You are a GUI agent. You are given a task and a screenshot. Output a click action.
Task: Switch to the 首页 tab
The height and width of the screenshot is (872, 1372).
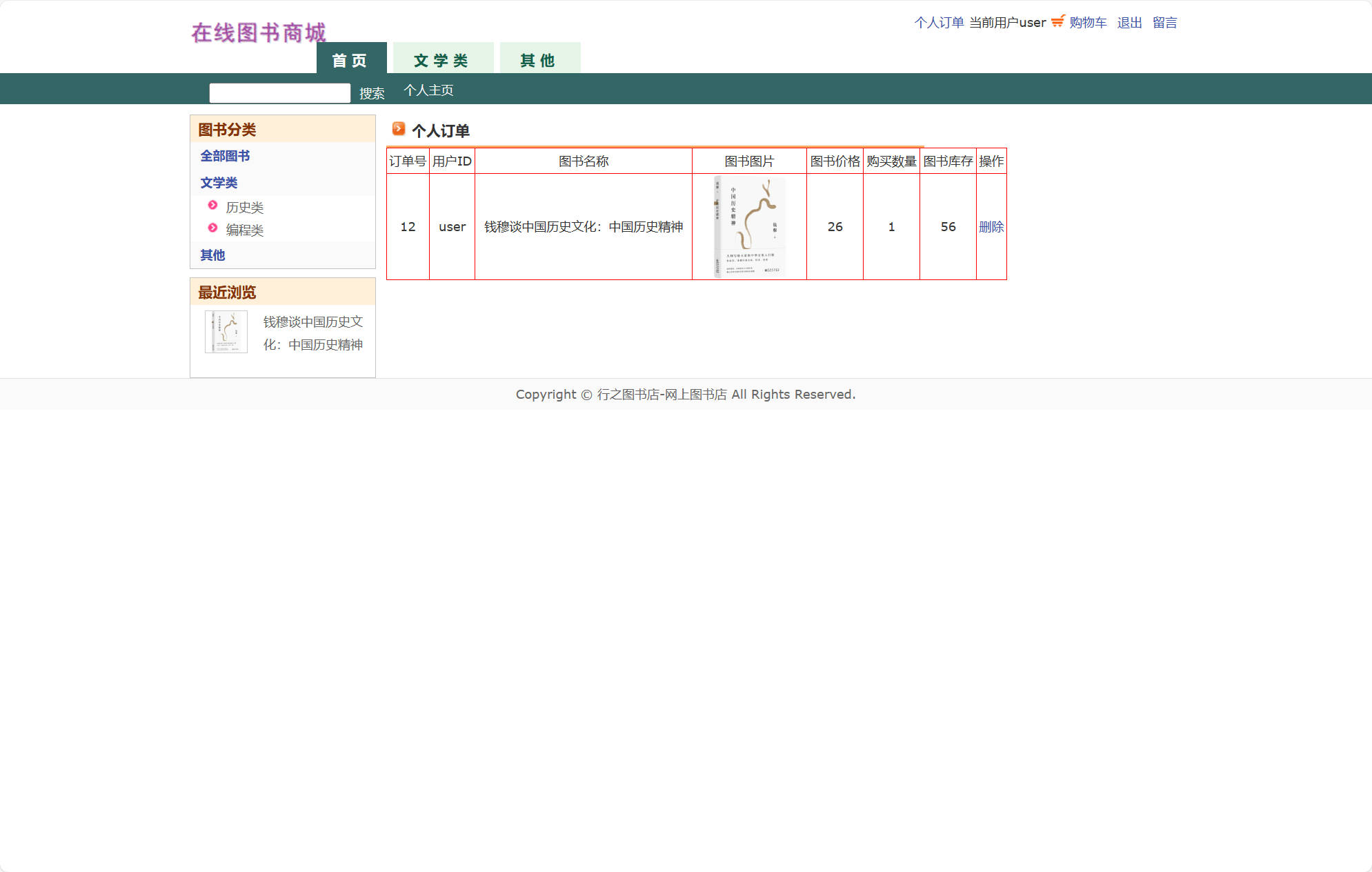click(351, 60)
